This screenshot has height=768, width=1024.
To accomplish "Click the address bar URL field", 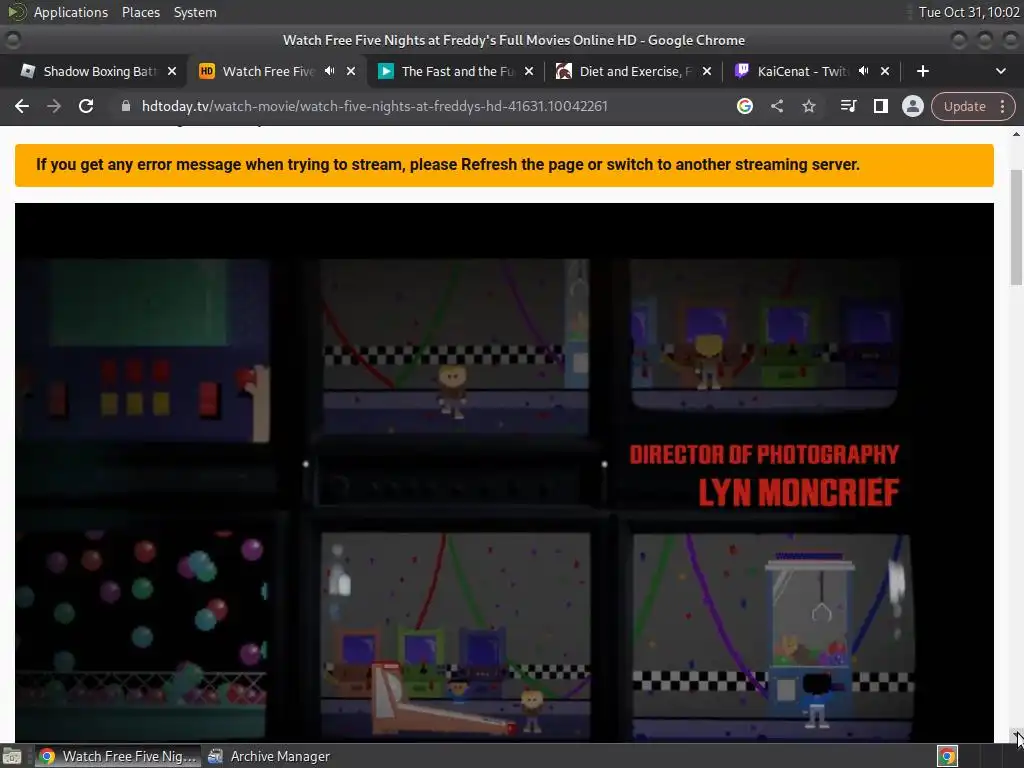I will coord(374,106).
